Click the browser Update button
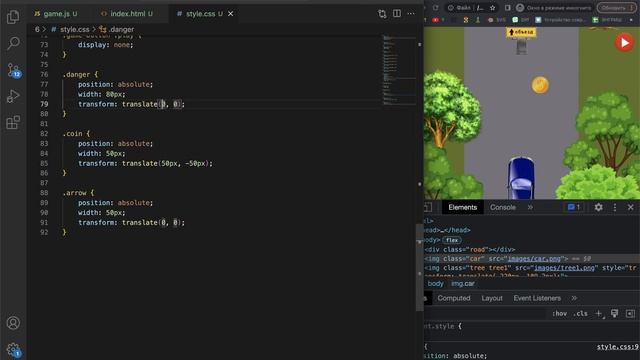The width and height of the screenshot is (640, 360). coord(615,8)
